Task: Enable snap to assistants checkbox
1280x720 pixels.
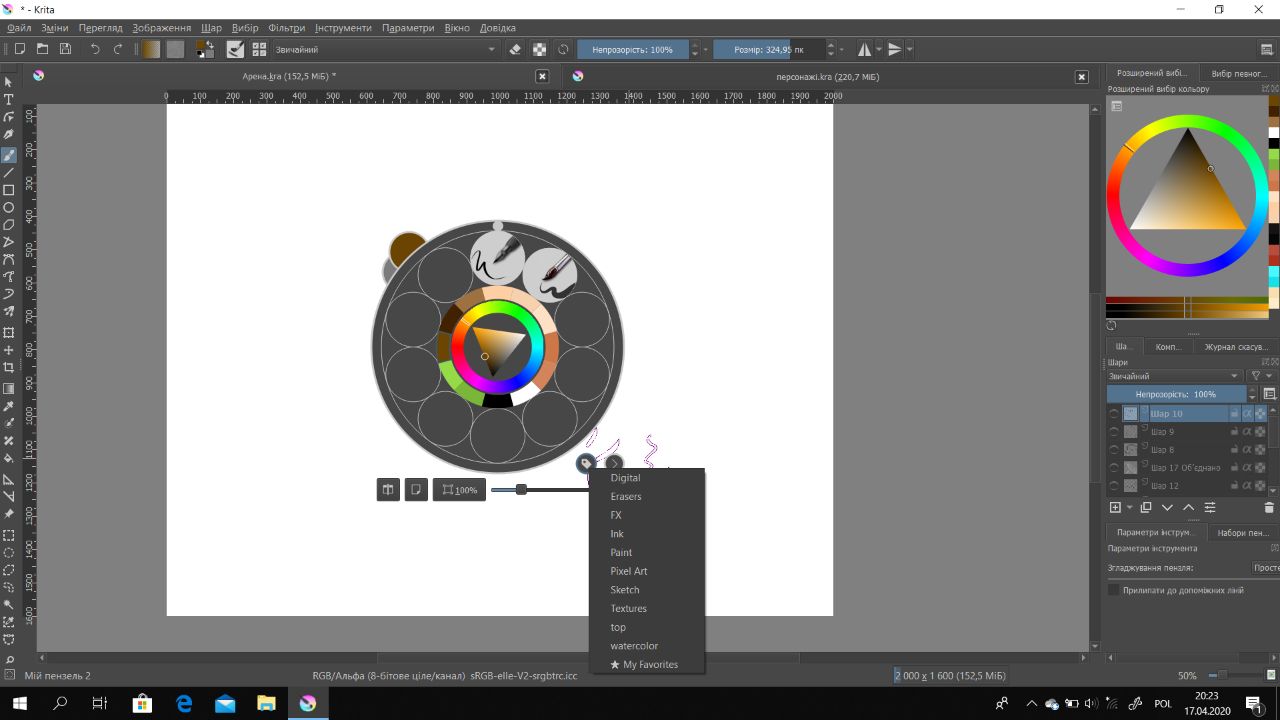Action: click(x=1113, y=590)
